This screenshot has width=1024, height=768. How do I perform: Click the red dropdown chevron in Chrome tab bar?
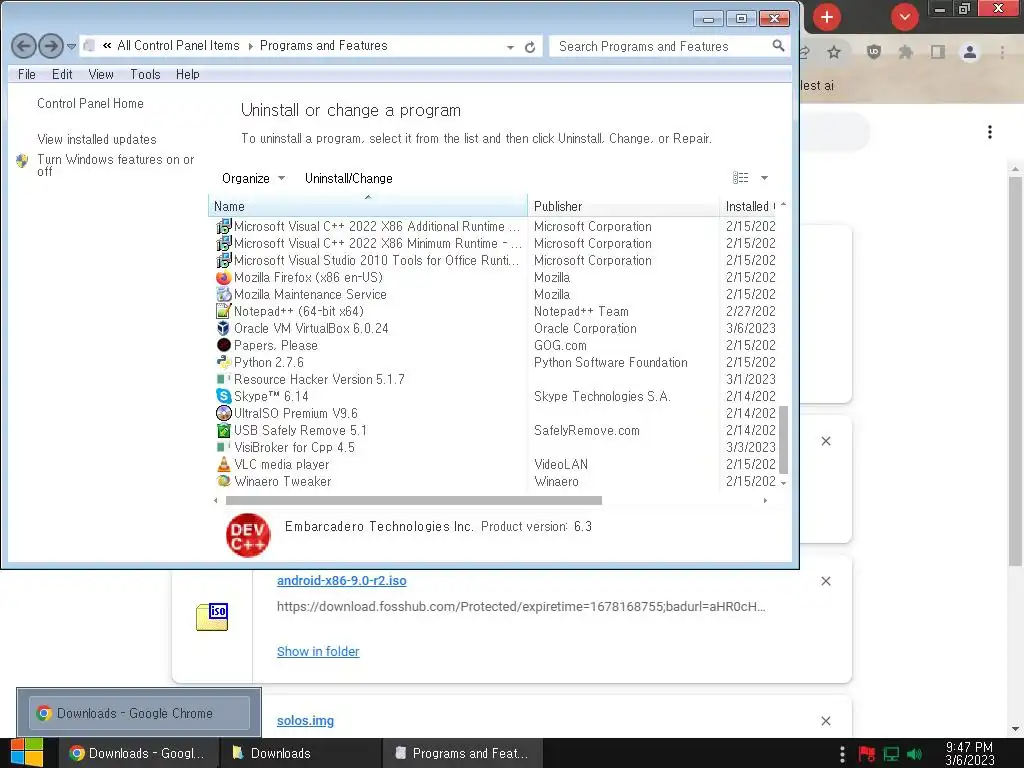(x=904, y=17)
